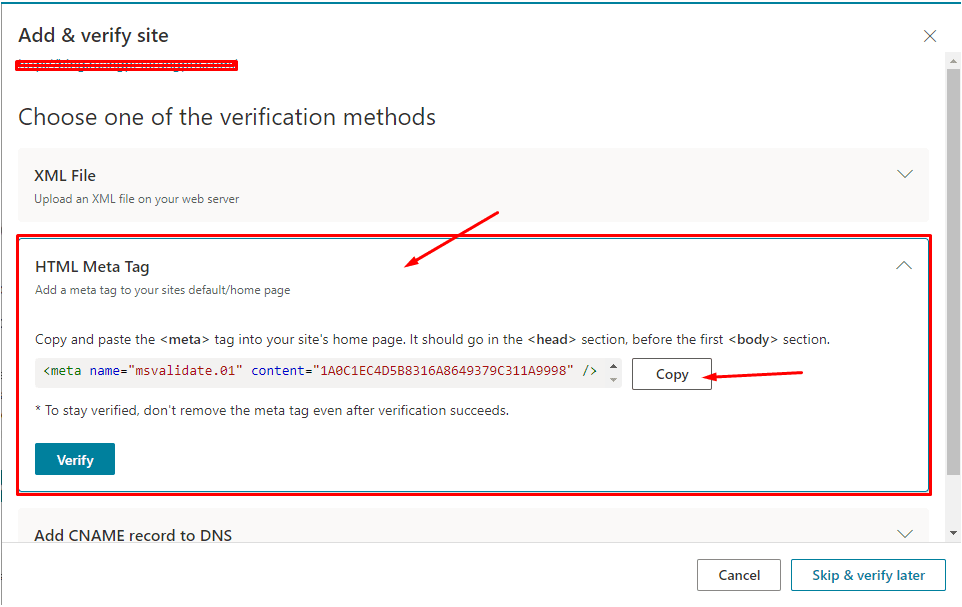
Task: Grab the dialog vertical scrollbar thumb
Action: [x=954, y=270]
